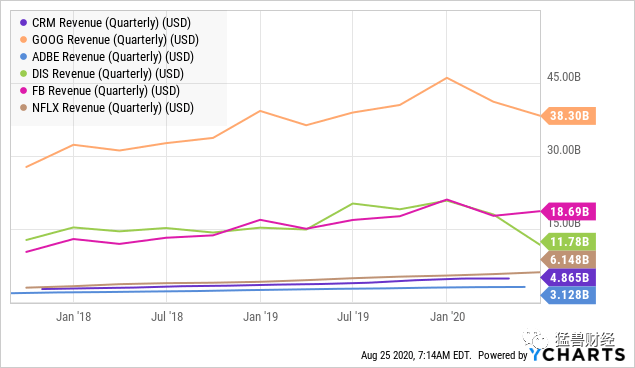This screenshot has height=368, width=635.
Task: Click the blue ADBE legend dot
Action: pos(23,57)
